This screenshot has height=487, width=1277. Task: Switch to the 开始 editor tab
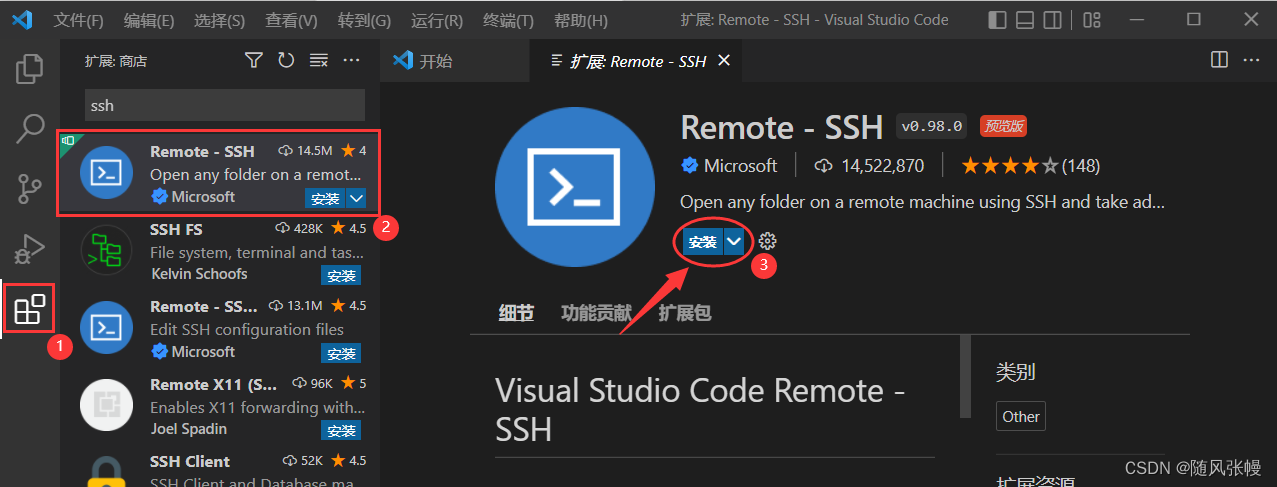tap(455, 61)
